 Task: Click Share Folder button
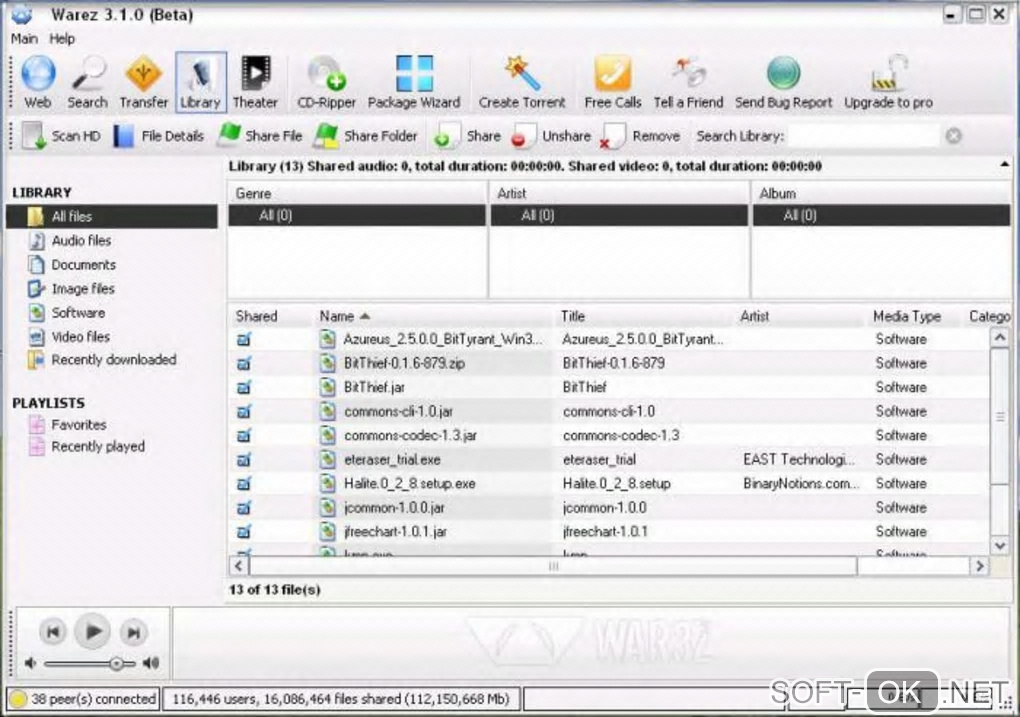tap(365, 136)
